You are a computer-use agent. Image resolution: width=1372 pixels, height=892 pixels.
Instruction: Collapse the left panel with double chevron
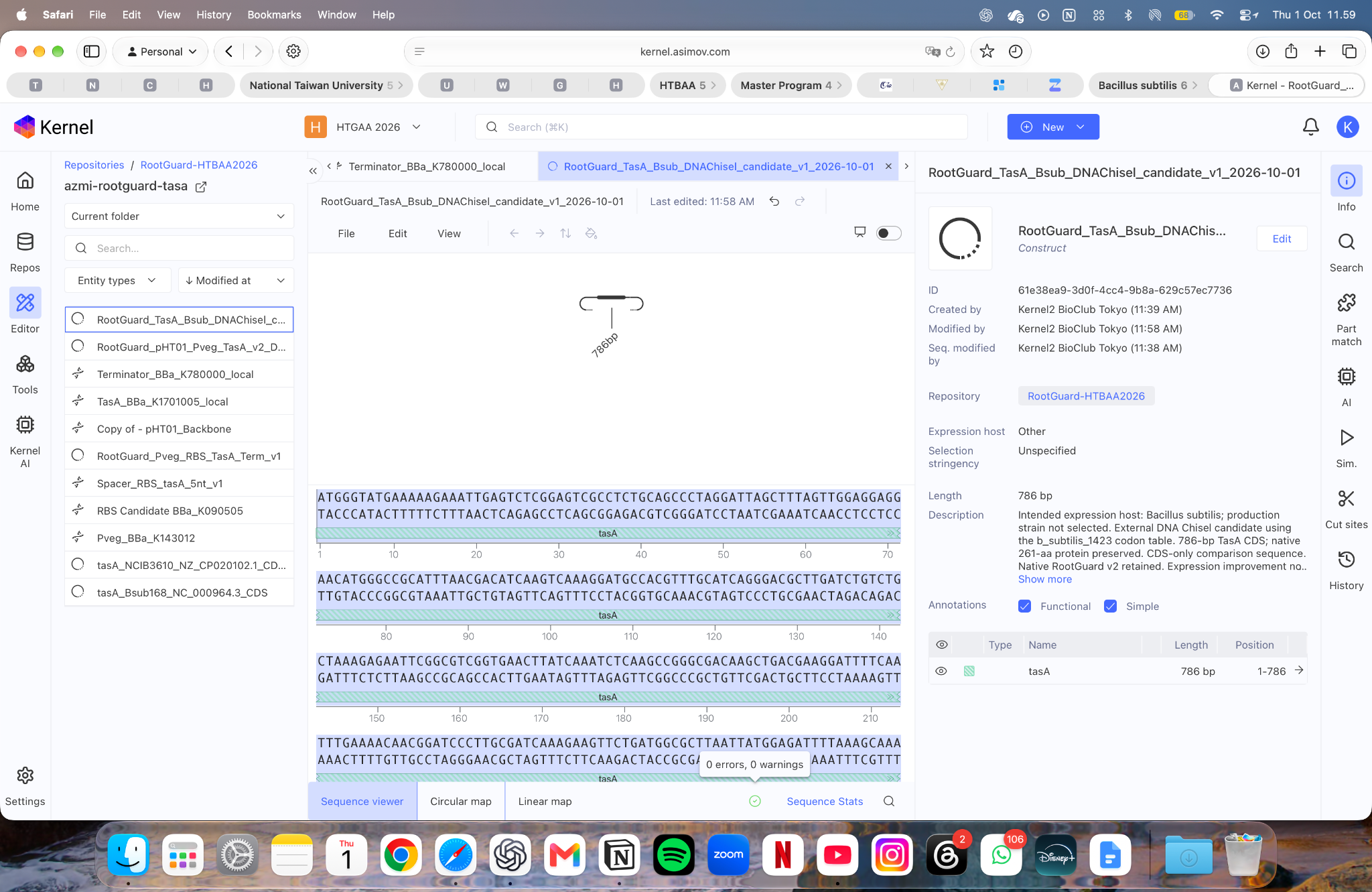tap(313, 171)
